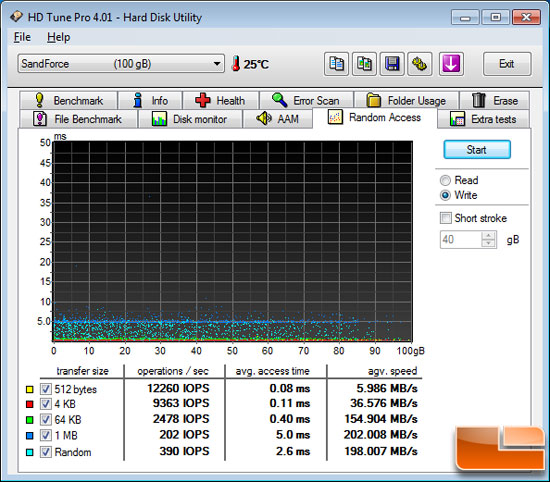Close the HD Tune Pro window
Image resolution: width=550 pixels, height=482 pixels.
pyautogui.click(x=526, y=17)
